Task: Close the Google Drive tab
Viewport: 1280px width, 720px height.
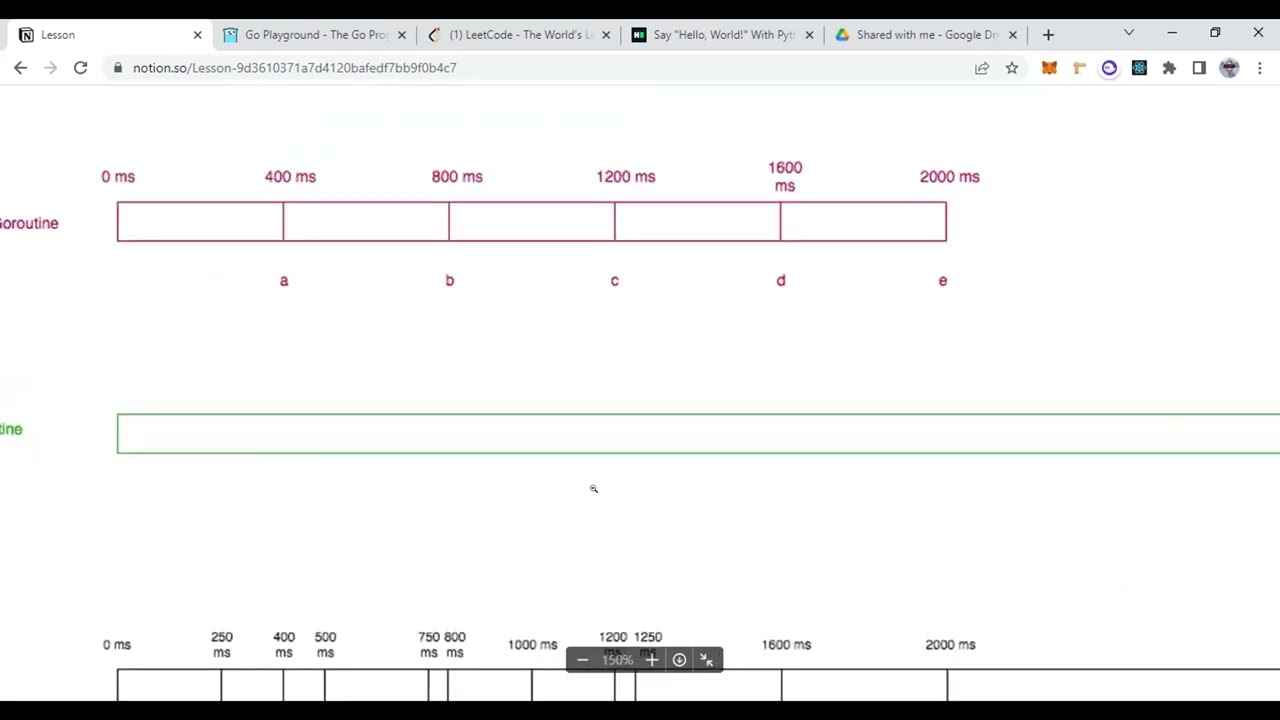Action: tap(1012, 34)
